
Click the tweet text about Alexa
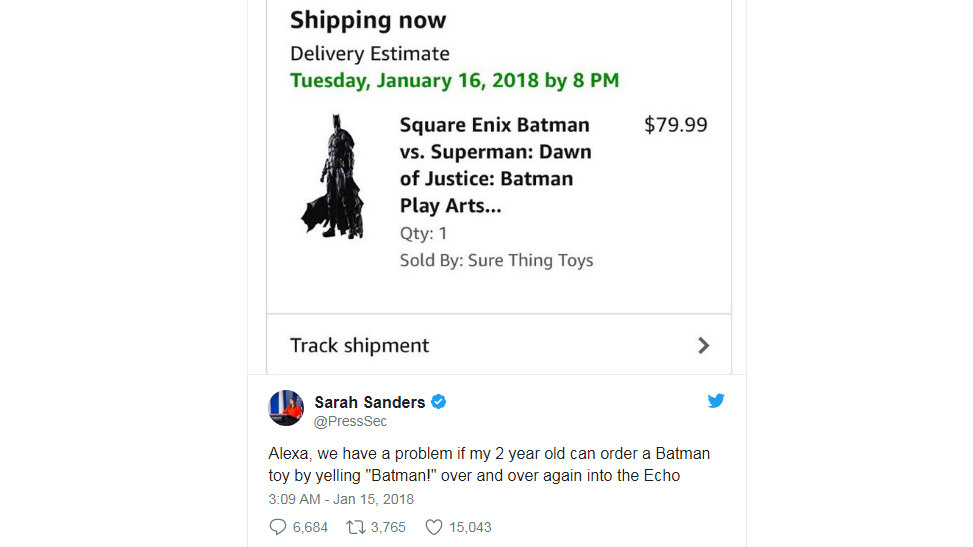[489, 464]
